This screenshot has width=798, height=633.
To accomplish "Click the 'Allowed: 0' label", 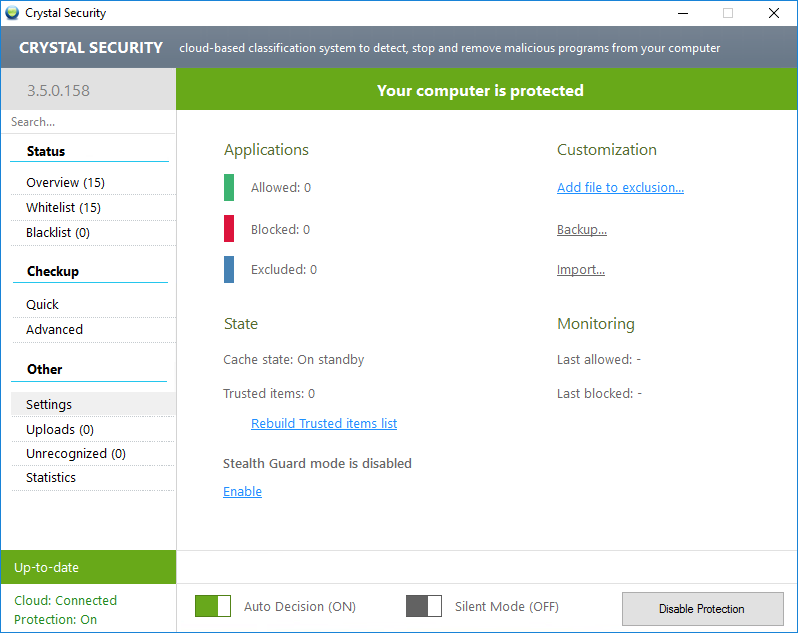I will pos(281,188).
